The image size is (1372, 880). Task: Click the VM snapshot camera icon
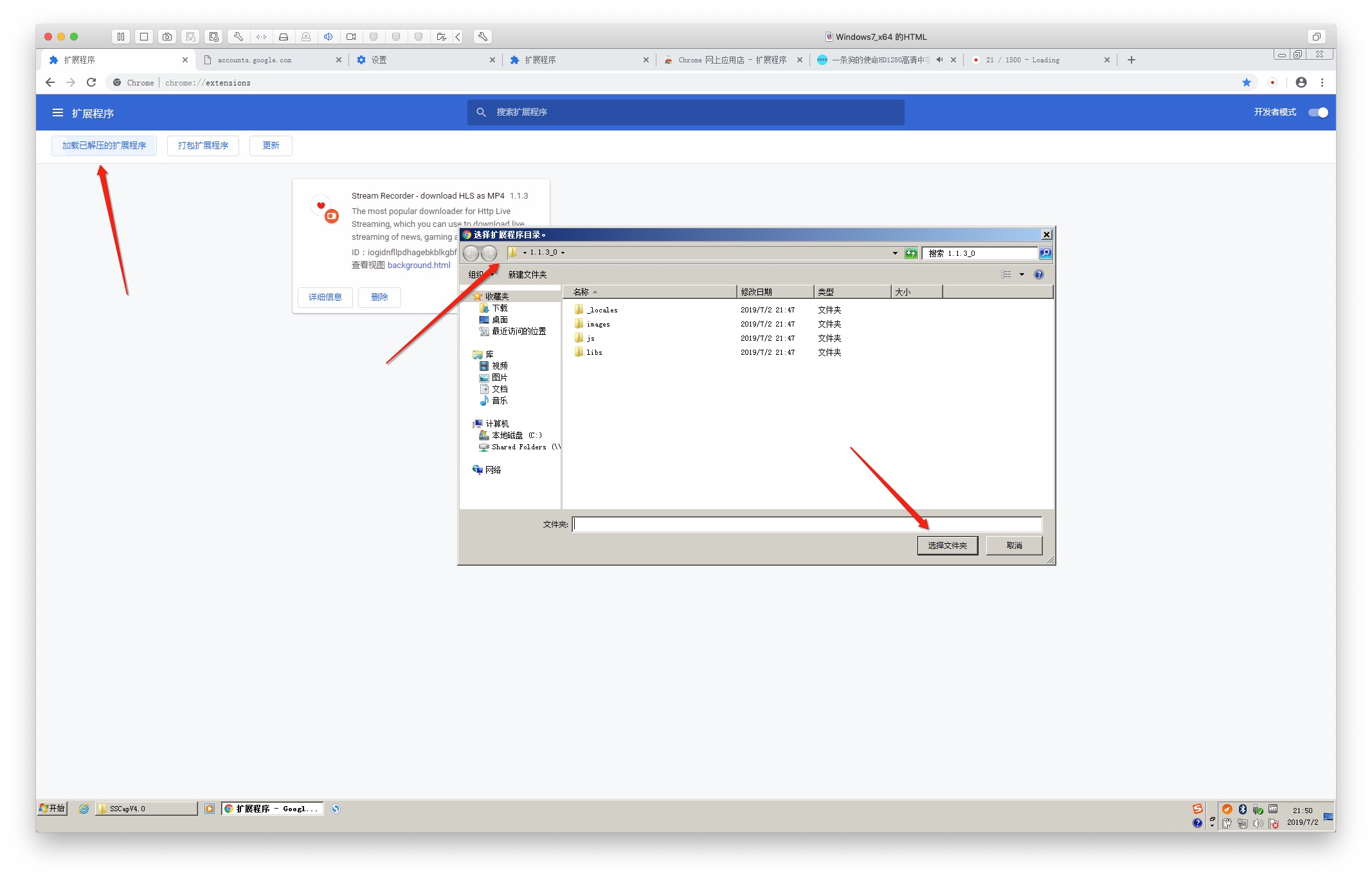(167, 37)
